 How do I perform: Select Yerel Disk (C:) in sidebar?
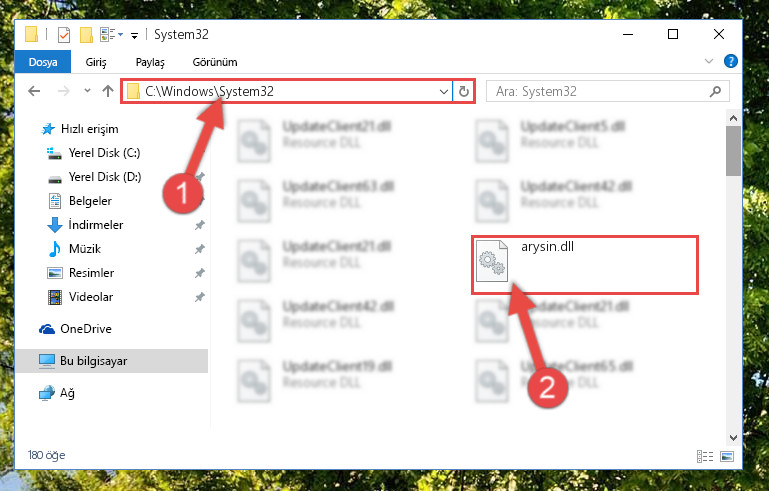pos(104,153)
